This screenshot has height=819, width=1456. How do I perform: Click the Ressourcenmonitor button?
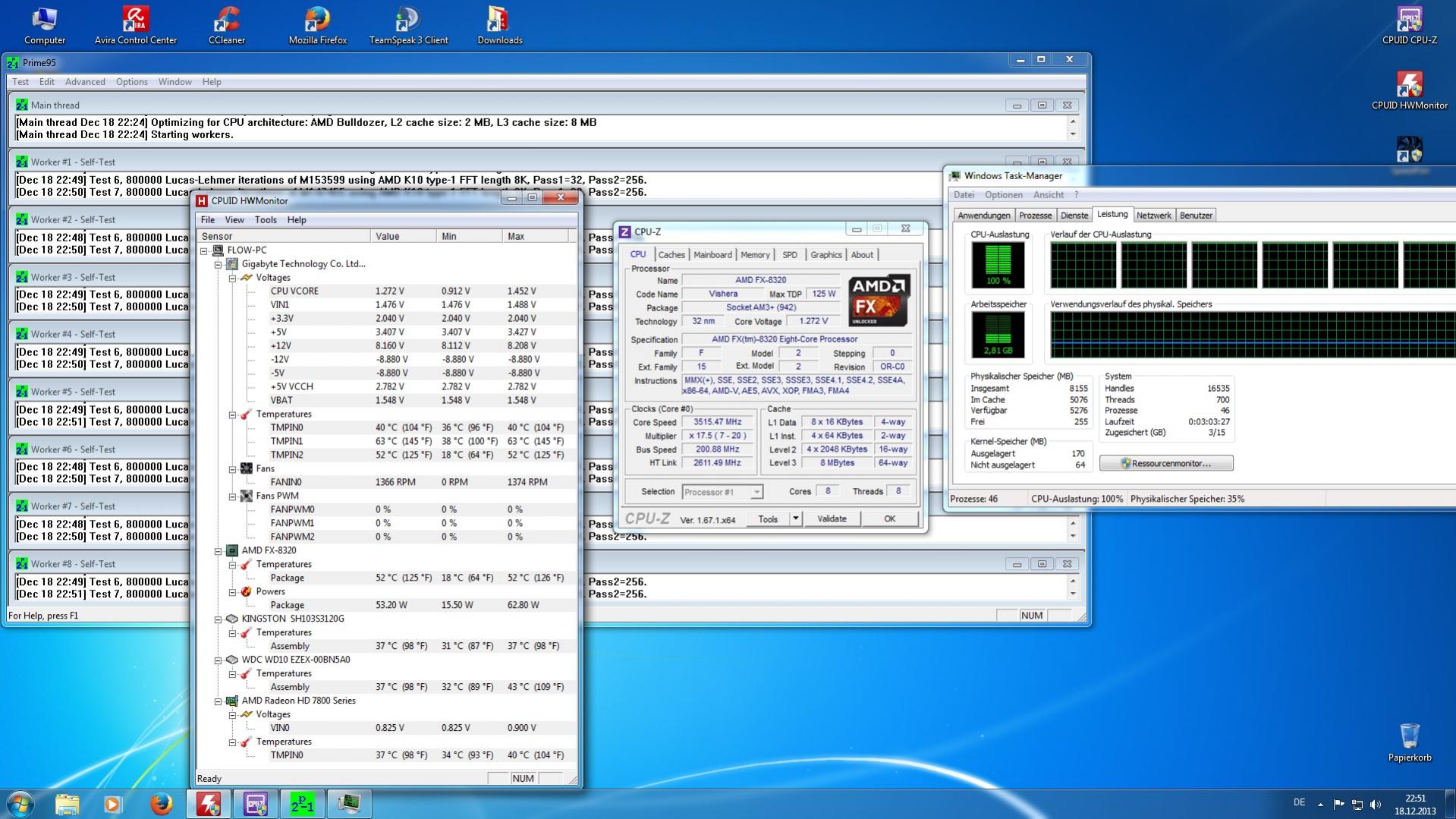pyautogui.click(x=1166, y=464)
